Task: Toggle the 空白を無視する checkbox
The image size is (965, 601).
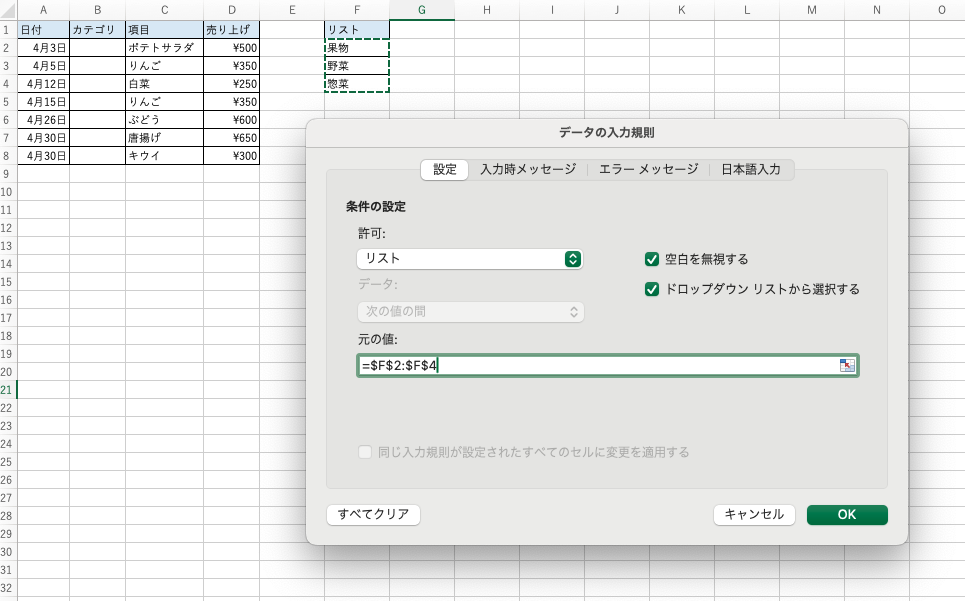Action: [652, 260]
